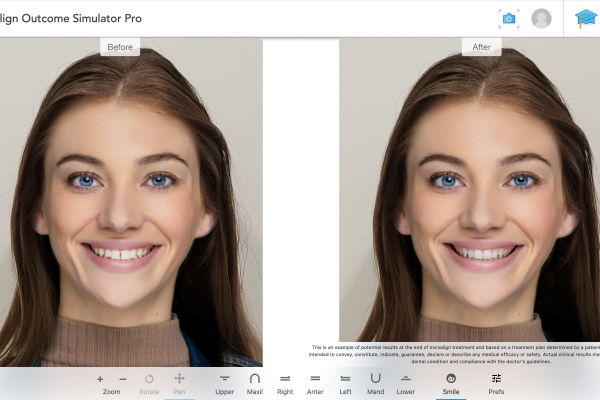
Task: Click the Before label tag
Action: [x=120, y=47]
